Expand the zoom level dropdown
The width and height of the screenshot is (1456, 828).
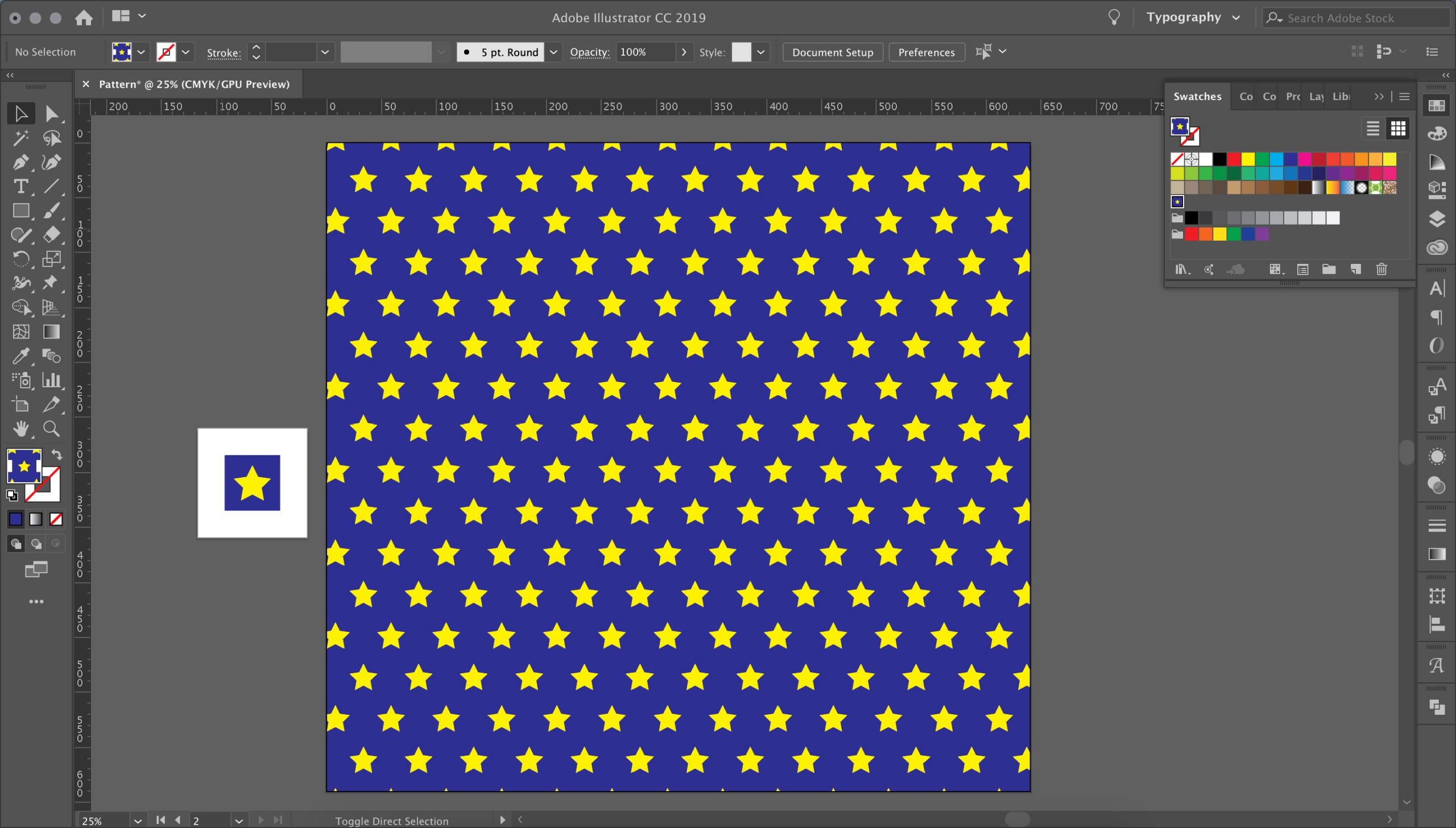click(x=138, y=821)
